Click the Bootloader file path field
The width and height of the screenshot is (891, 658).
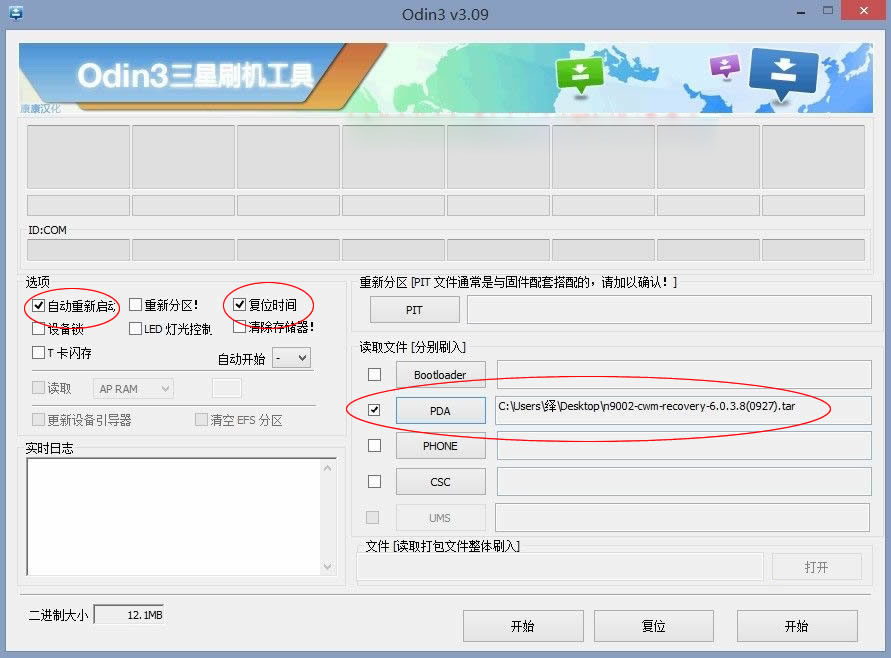(x=684, y=374)
